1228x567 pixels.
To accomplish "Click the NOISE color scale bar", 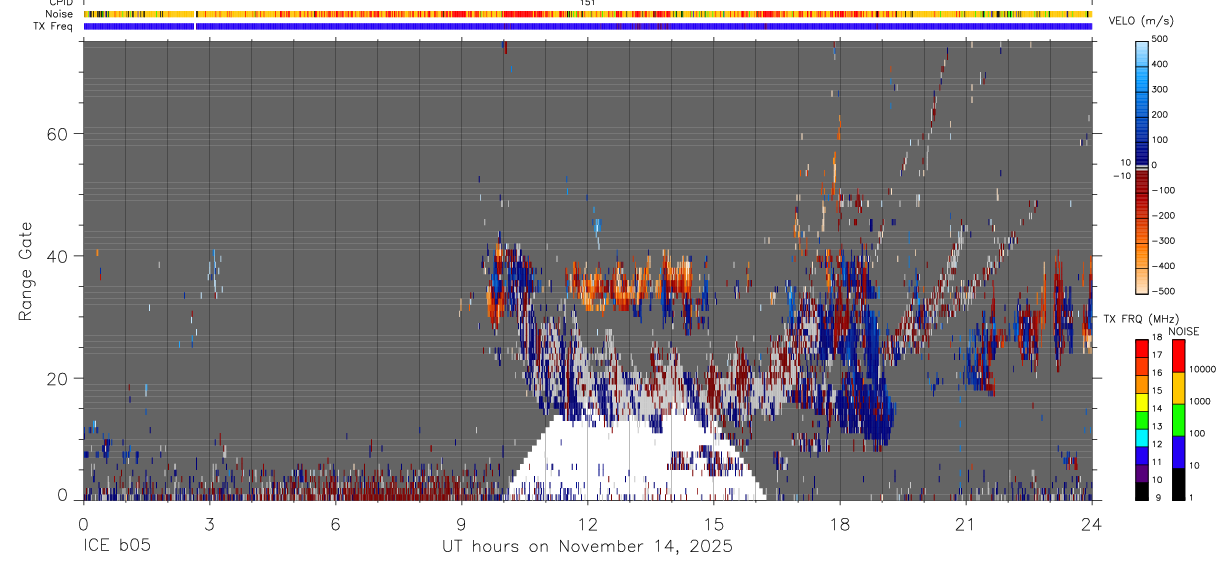I will click(x=1179, y=418).
